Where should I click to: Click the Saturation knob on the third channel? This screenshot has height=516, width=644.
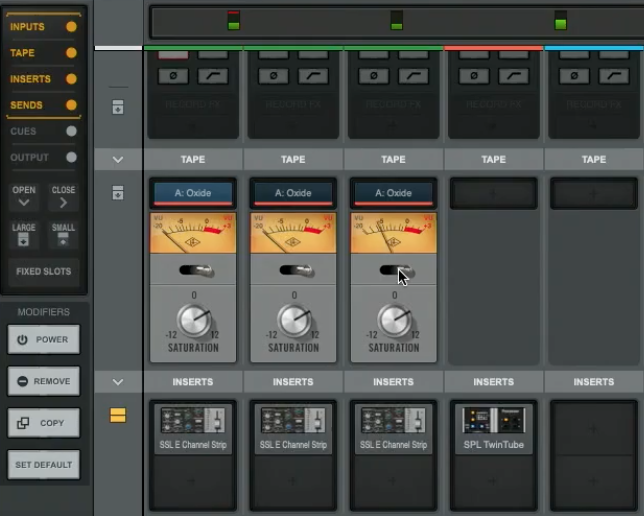pyautogui.click(x=394, y=320)
